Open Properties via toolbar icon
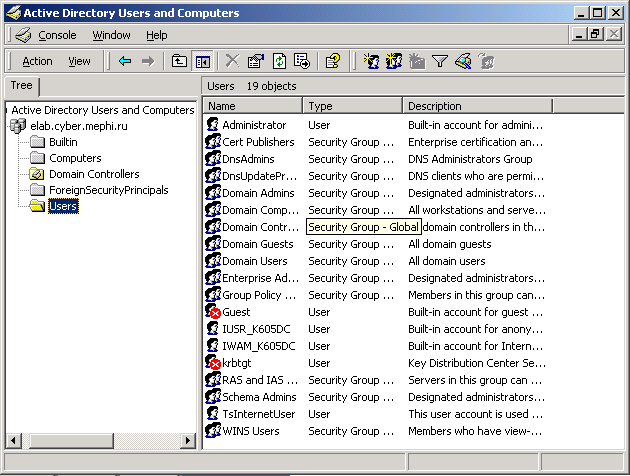The image size is (630, 476). 256,61
